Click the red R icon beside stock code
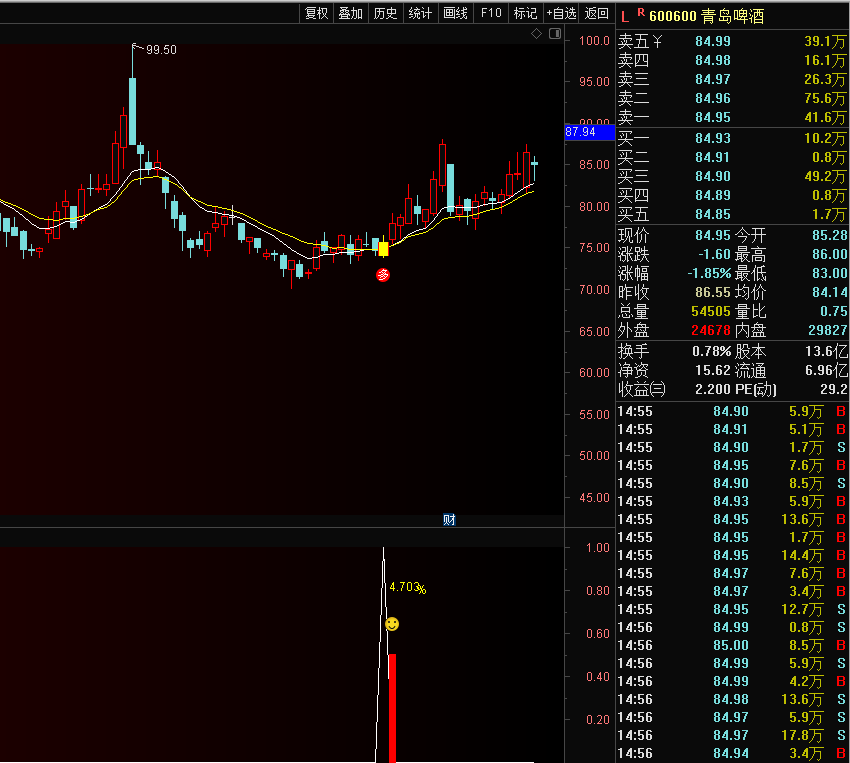850x763 pixels. tap(641, 12)
